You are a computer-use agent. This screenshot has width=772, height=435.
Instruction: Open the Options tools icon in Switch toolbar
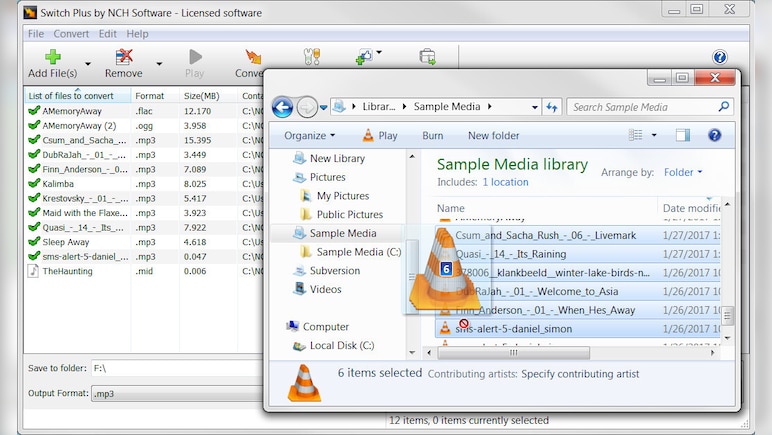pos(312,57)
